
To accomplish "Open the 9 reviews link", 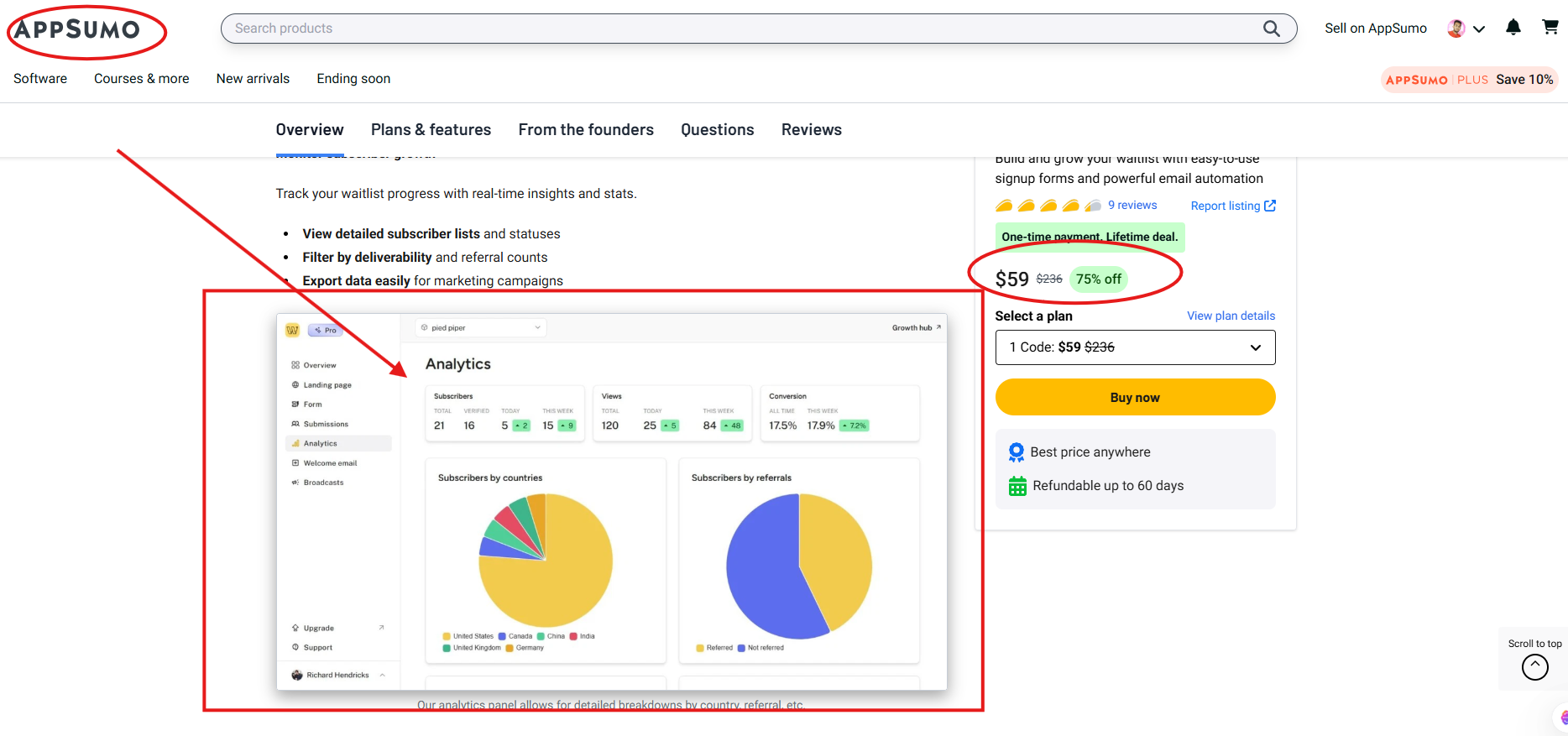I will (x=1132, y=206).
